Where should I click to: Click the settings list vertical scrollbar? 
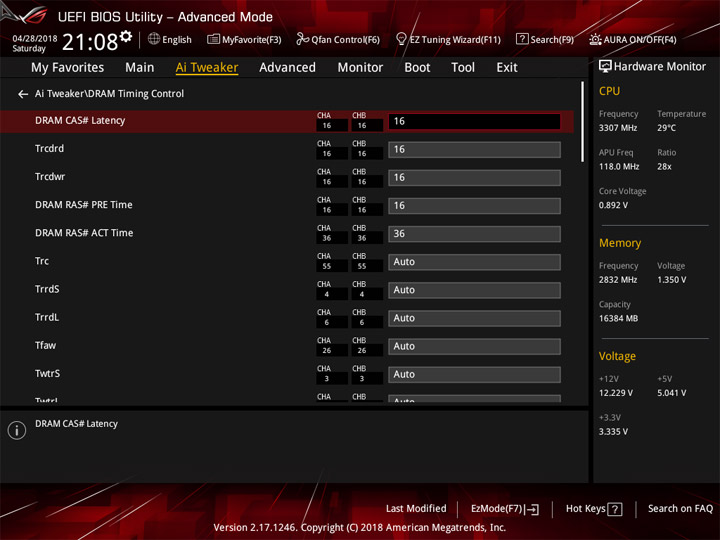coord(583,122)
